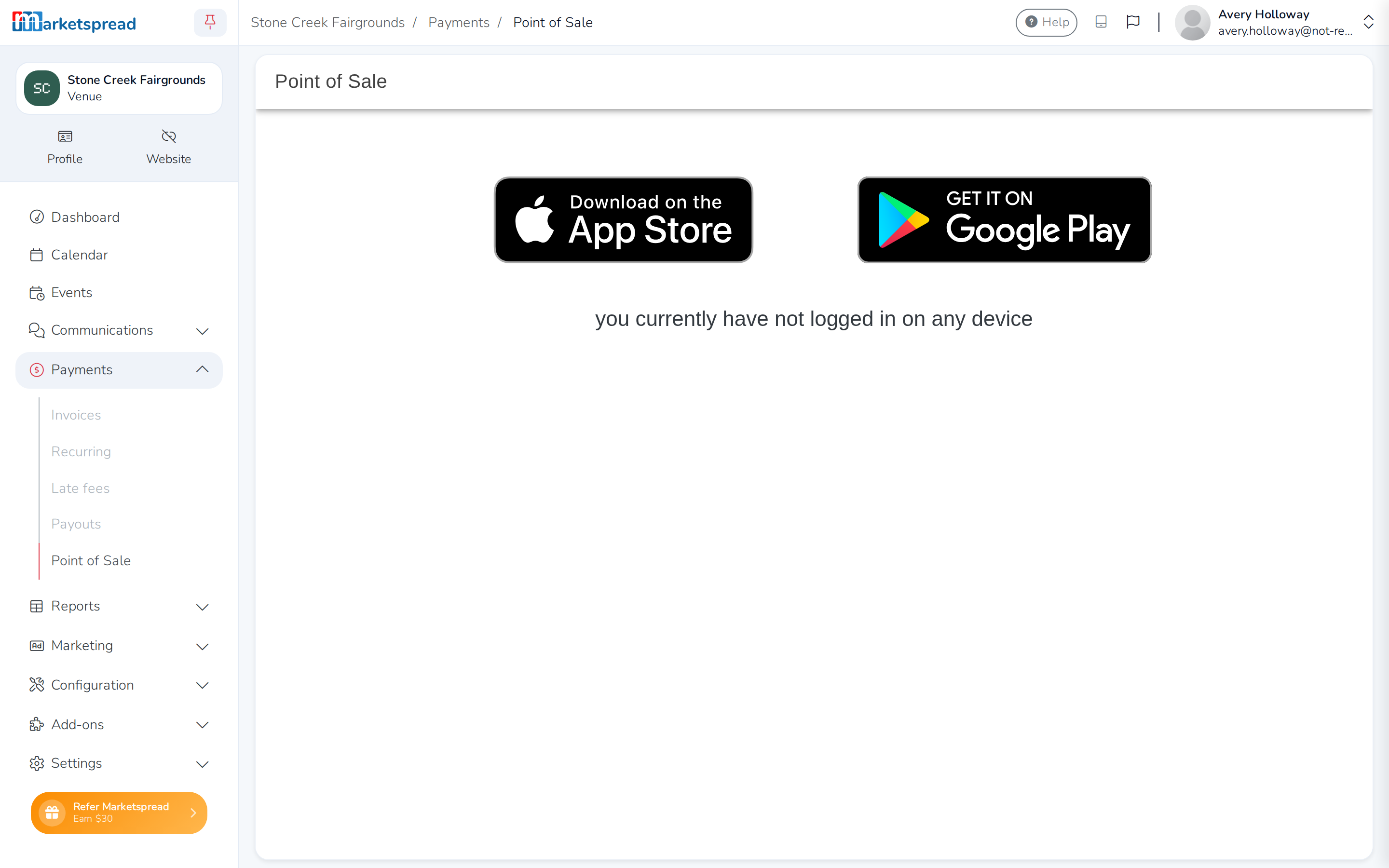Viewport: 1389px width, 868px height.
Task: Click Refer Marketspread Earn $30 banner
Action: (x=119, y=813)
